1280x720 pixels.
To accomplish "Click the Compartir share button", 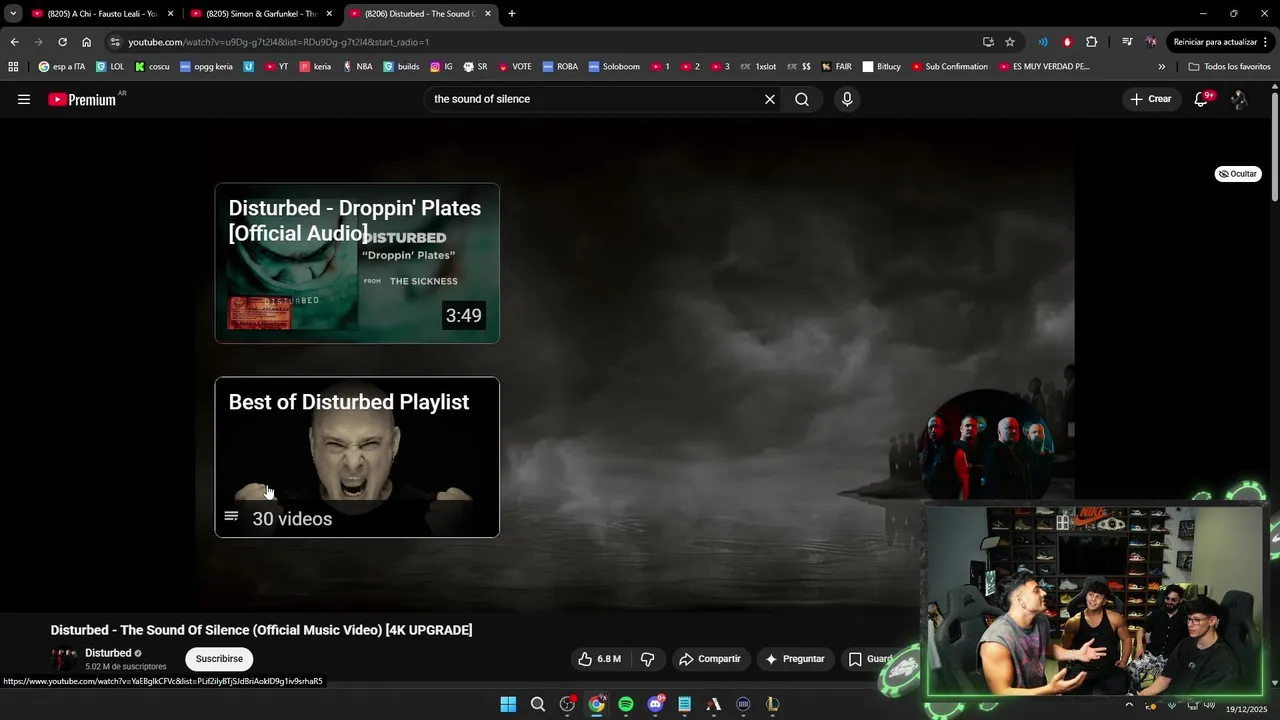I will click(710, 659).
